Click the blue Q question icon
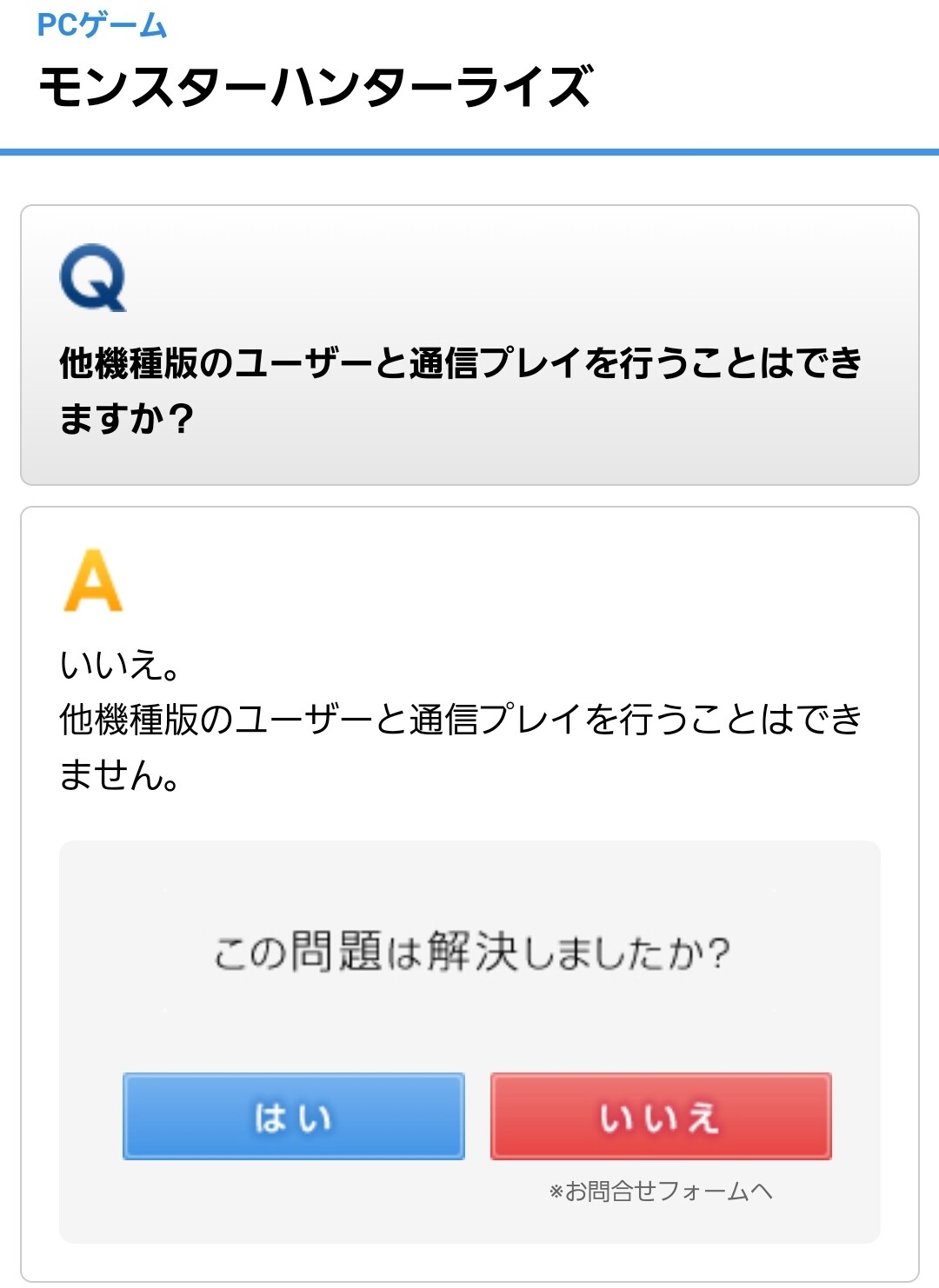 93,277
